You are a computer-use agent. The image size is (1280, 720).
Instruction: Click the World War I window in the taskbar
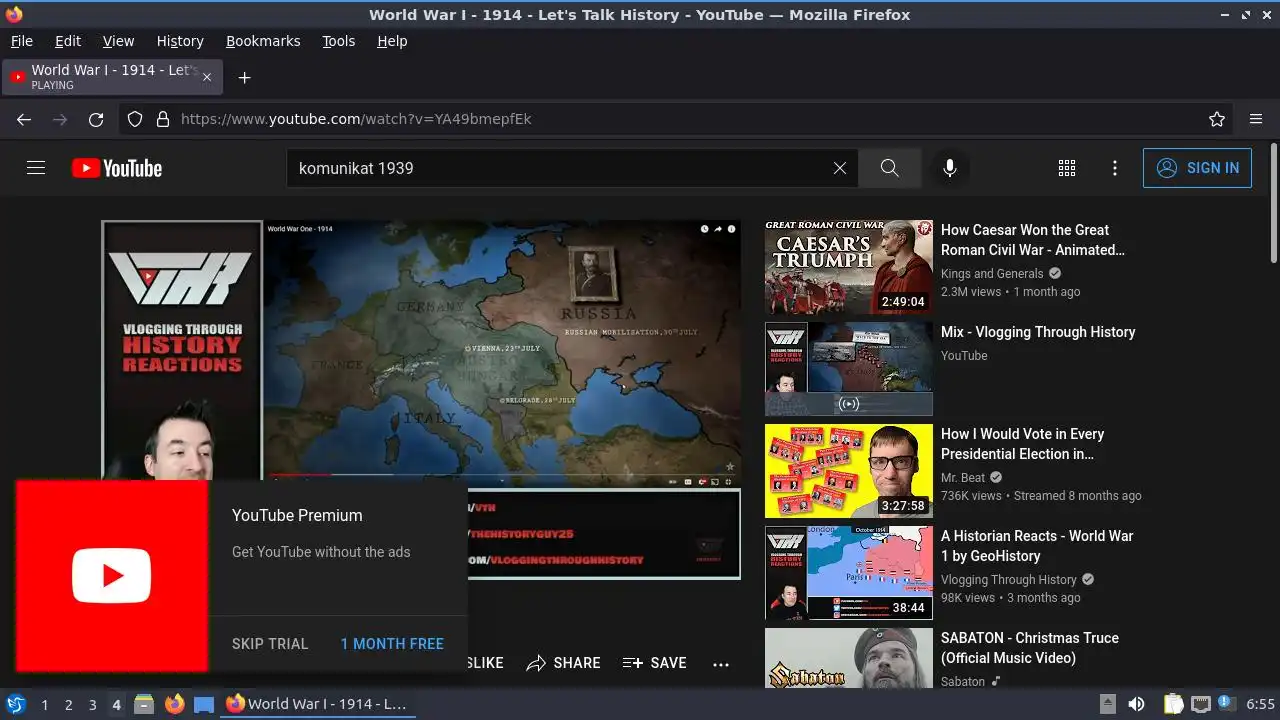317,704
